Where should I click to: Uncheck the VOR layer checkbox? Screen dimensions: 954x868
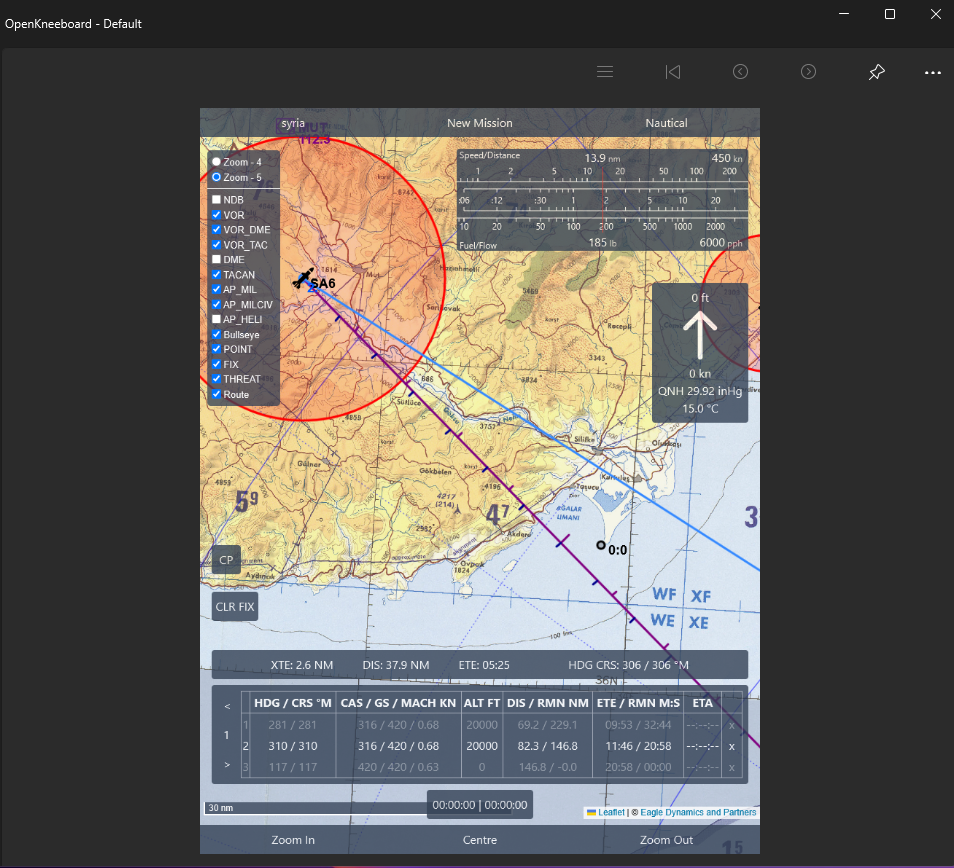216,215
